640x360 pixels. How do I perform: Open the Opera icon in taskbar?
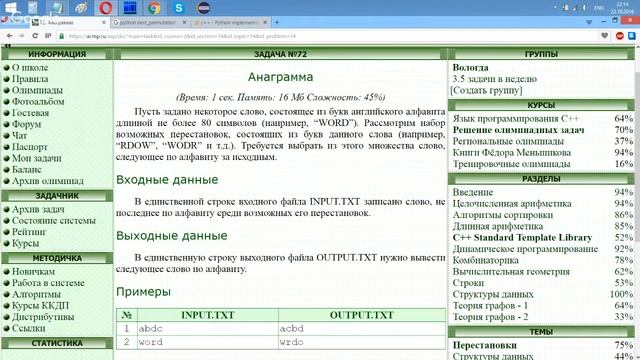coord(105,7)
